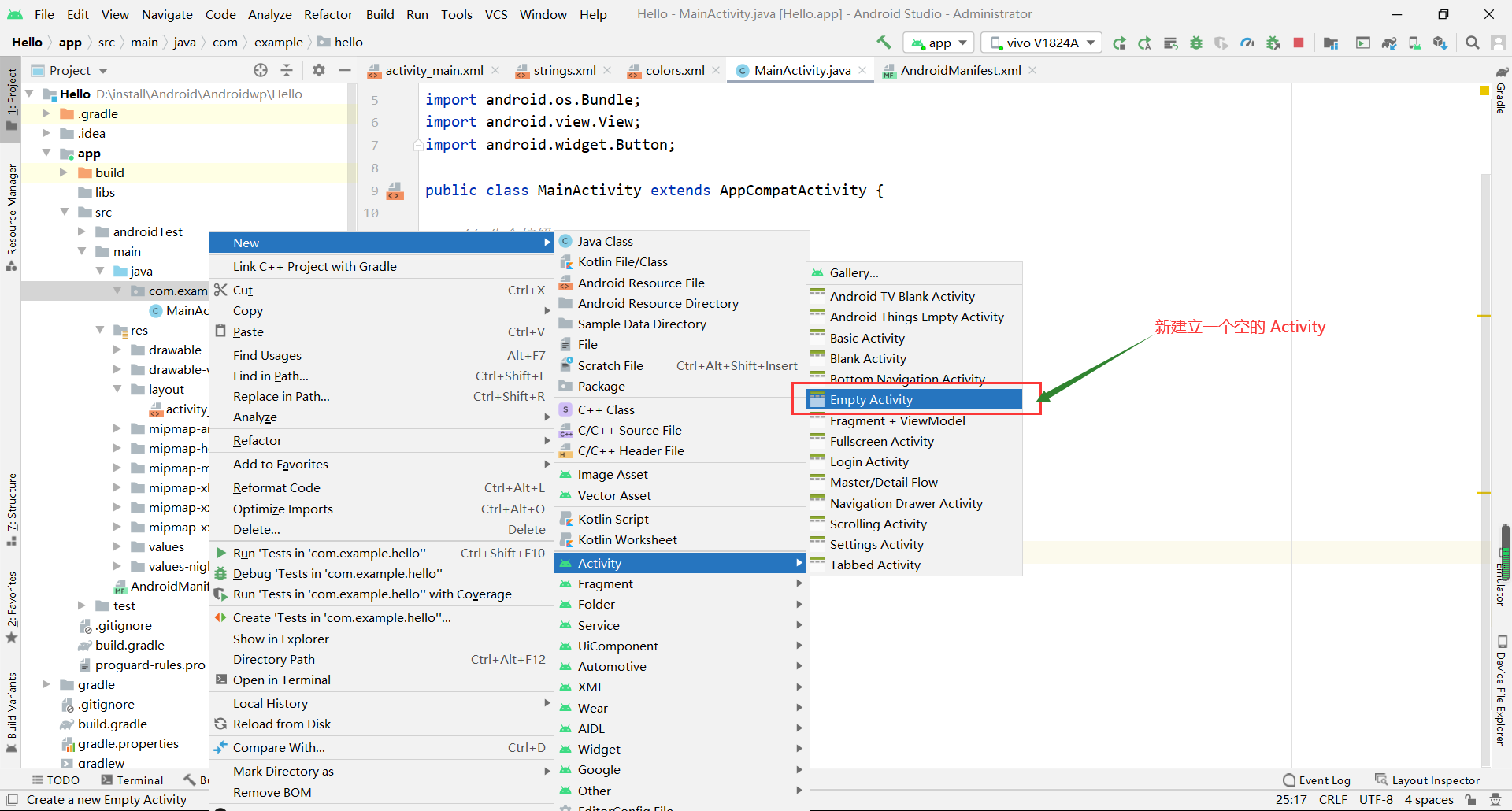Expand the build folder under app
The height and width of the screenshot is (811, 1512).
(64, 172)
